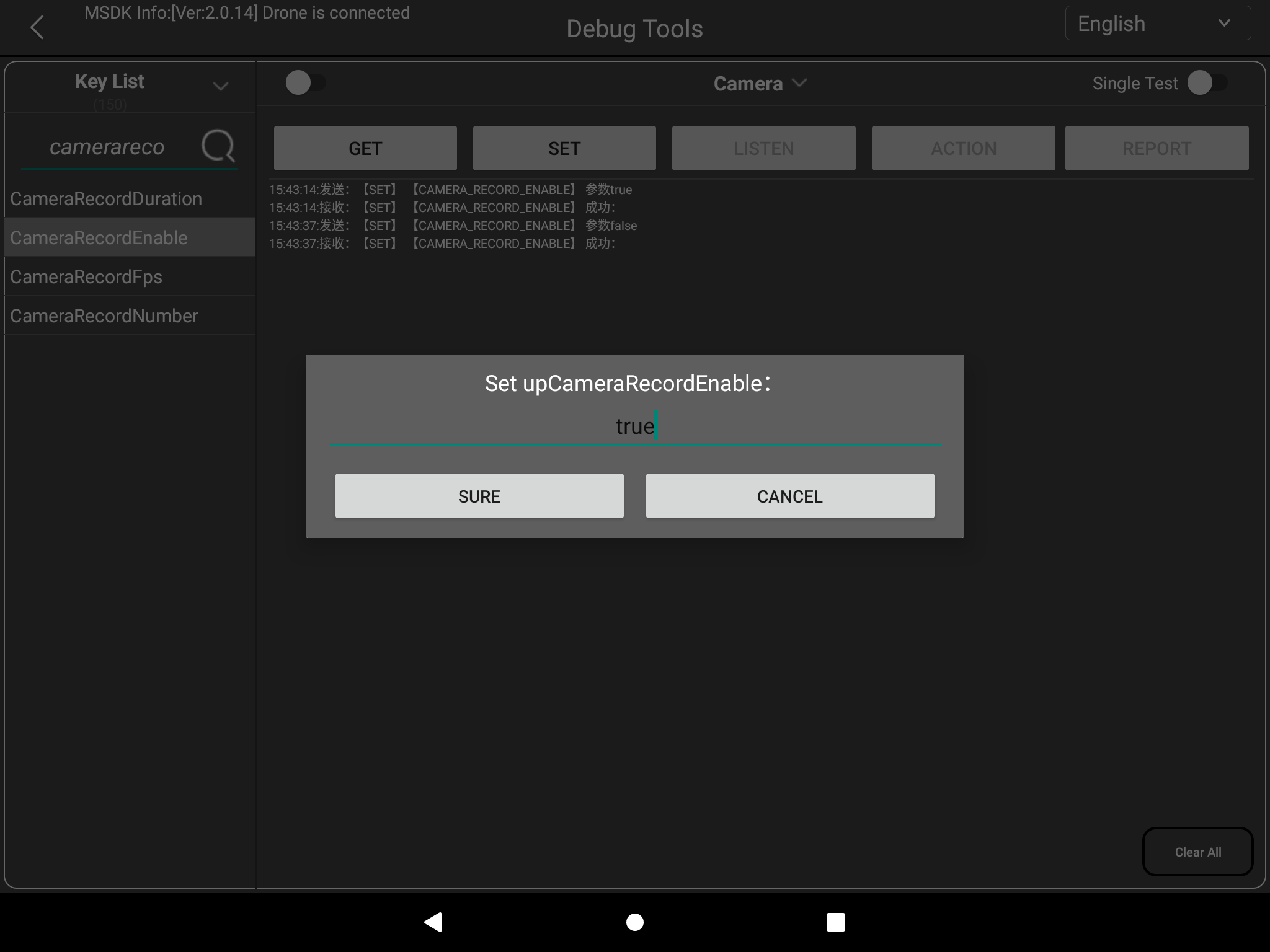Tap Android home navigation button

[x=635, y=922]
